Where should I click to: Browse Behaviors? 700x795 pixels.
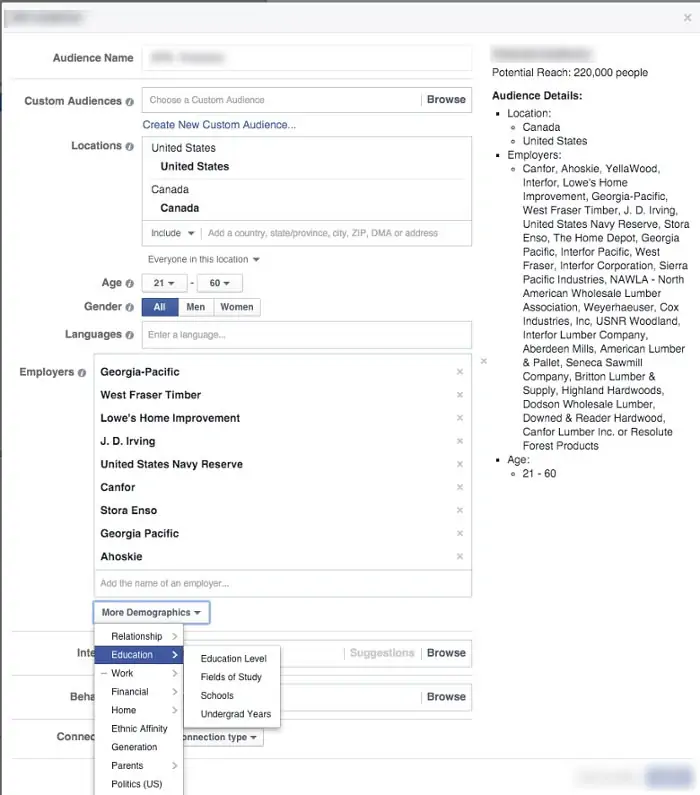tap(446, 697)
